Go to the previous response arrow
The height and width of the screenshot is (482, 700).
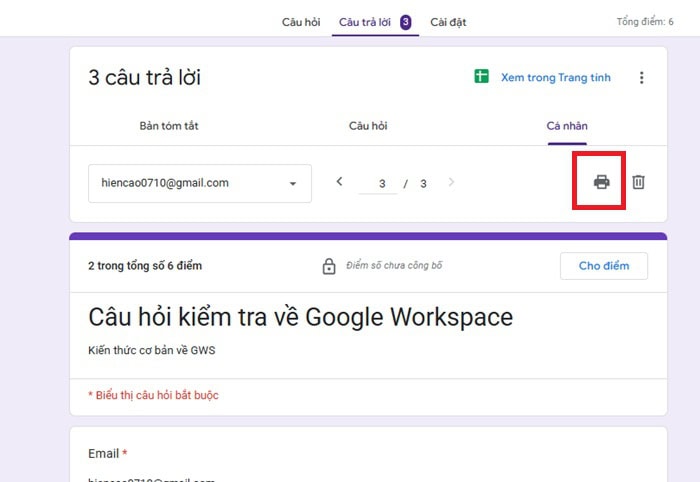click(x=339, y=182)
